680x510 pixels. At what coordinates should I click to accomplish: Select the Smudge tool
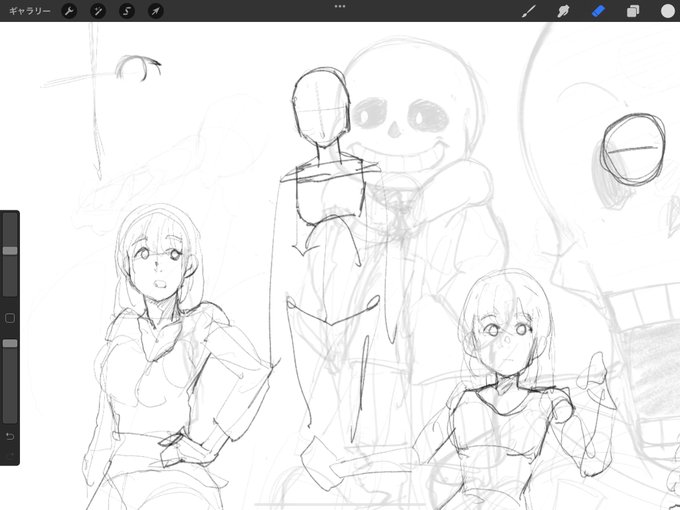[x=563, y=11]
